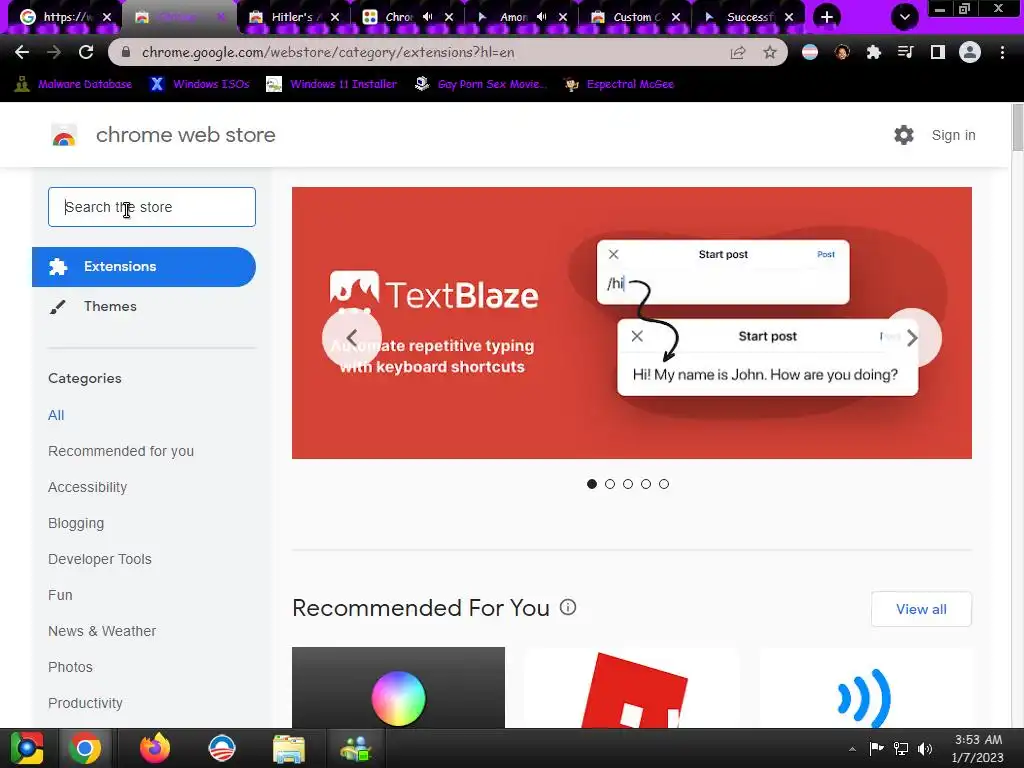Click the Chrome icon in the taskbar
1024x768 pixels.
(x=85, y=748)
